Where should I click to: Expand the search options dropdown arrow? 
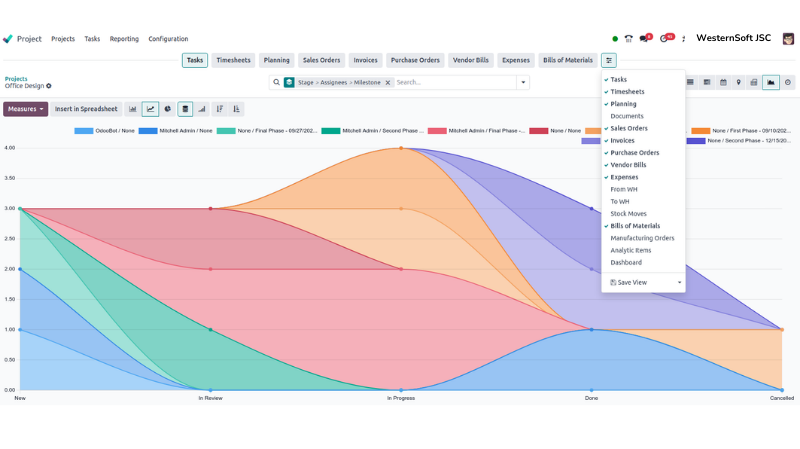(522, 83)
